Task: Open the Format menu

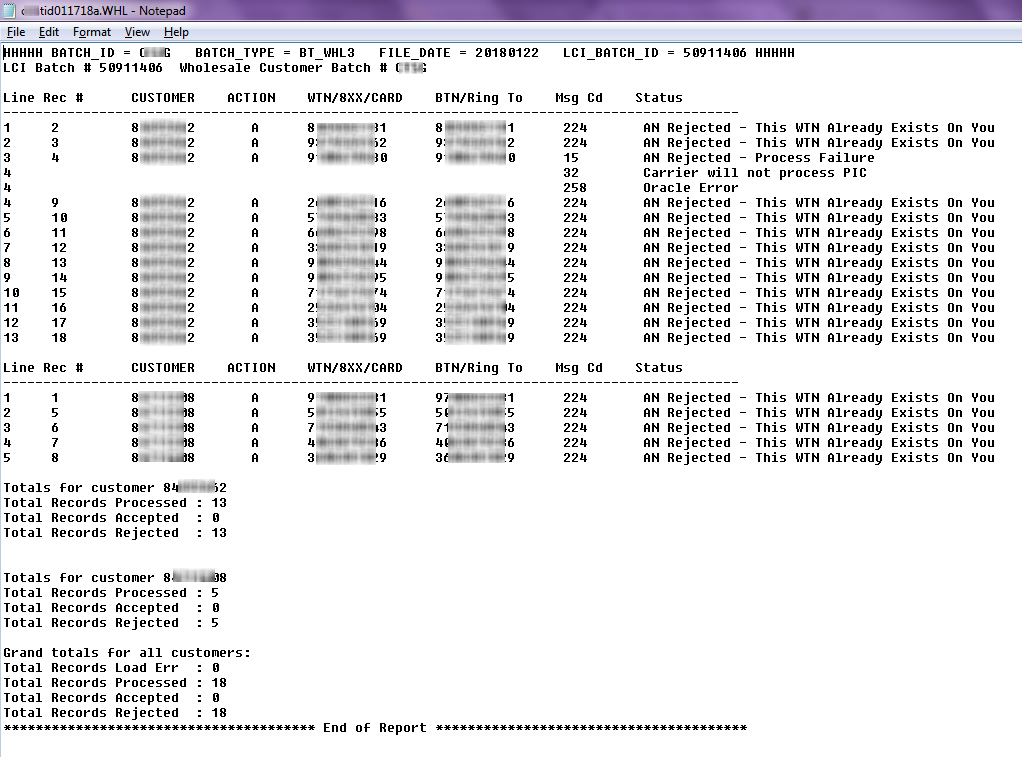Action: (x=91, y=32)
